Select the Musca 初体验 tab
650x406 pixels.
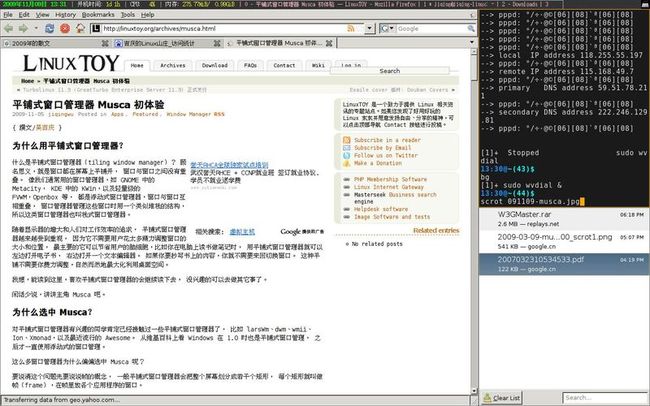click(x=280, y=43)
